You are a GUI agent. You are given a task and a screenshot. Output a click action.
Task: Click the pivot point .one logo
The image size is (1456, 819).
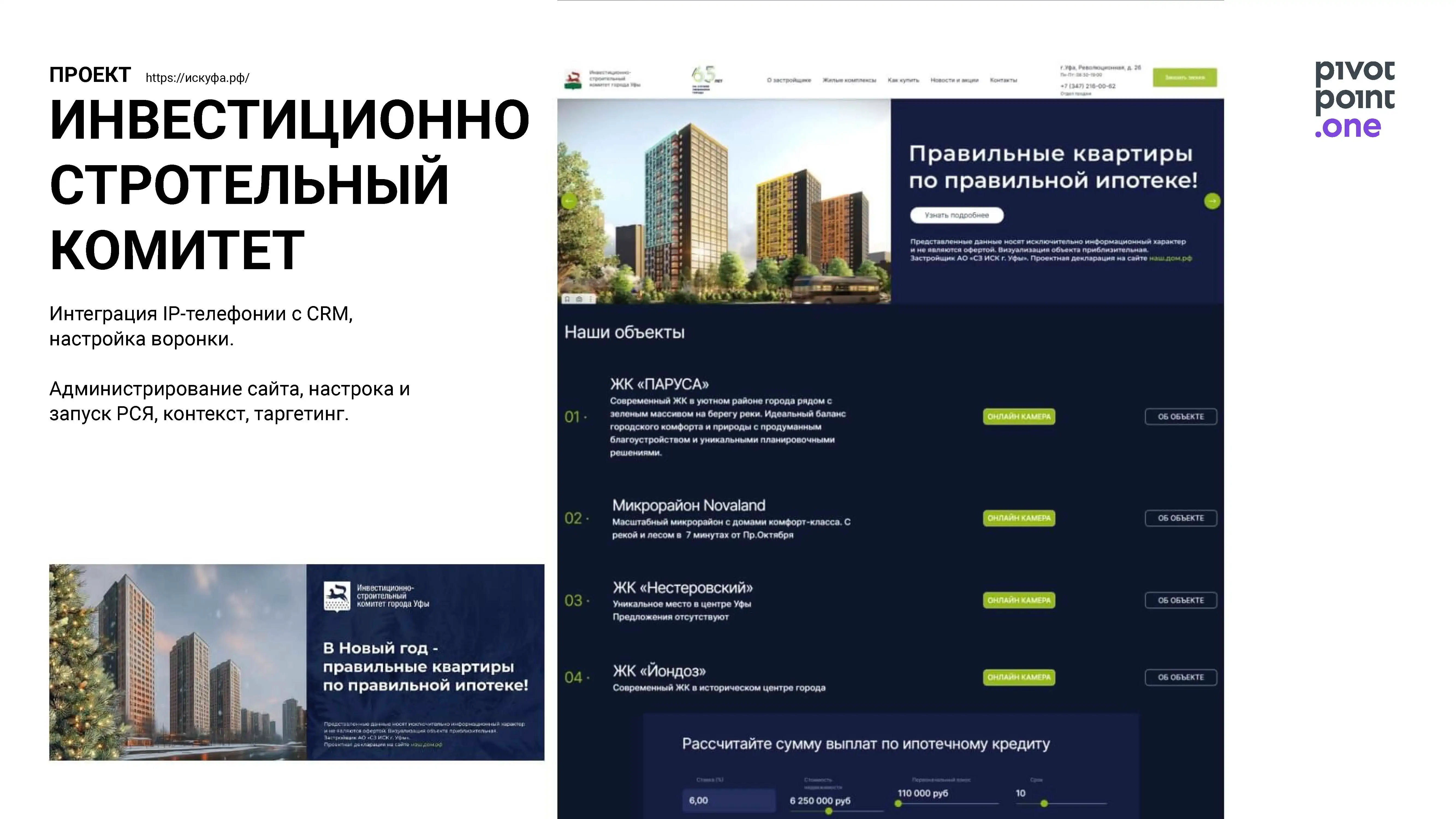coord(1354,99)
